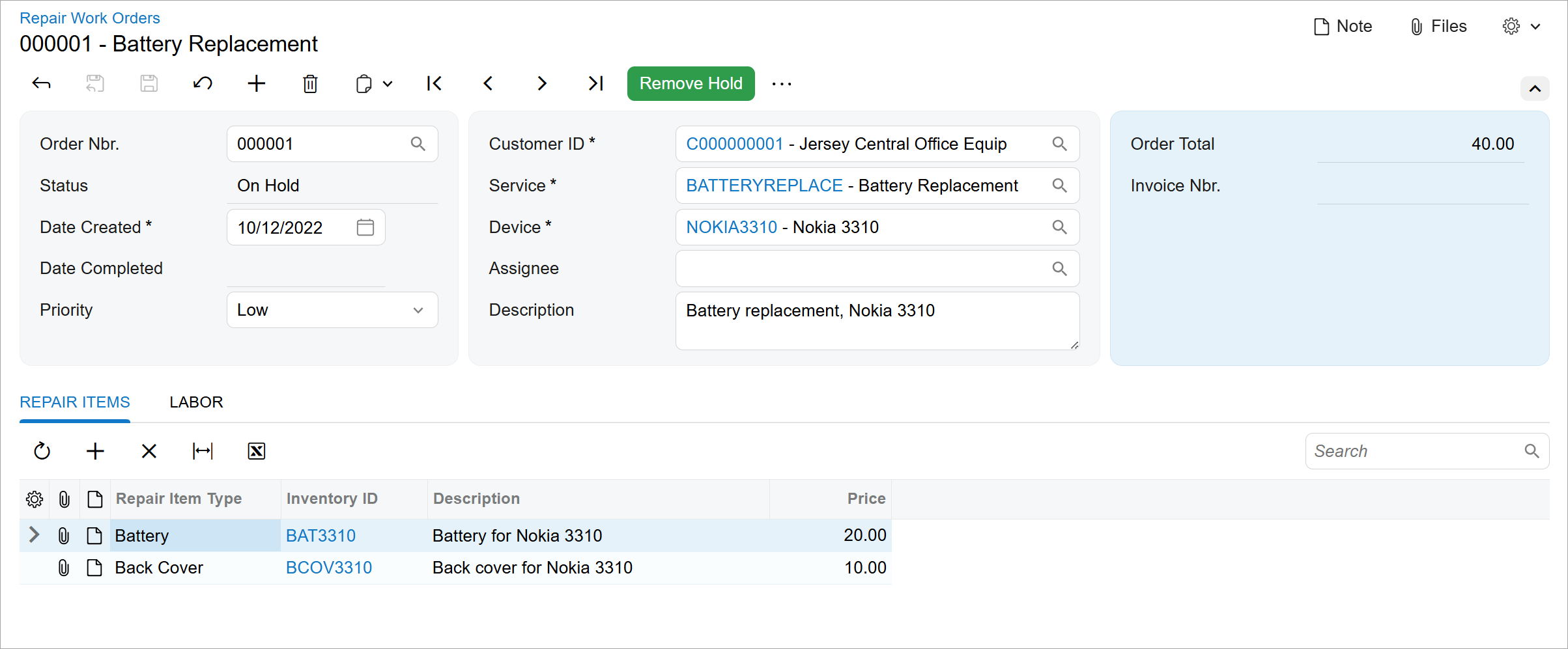Navigate to the next record
Viewport: 1568px width, 649px height.
pos(541,84)
